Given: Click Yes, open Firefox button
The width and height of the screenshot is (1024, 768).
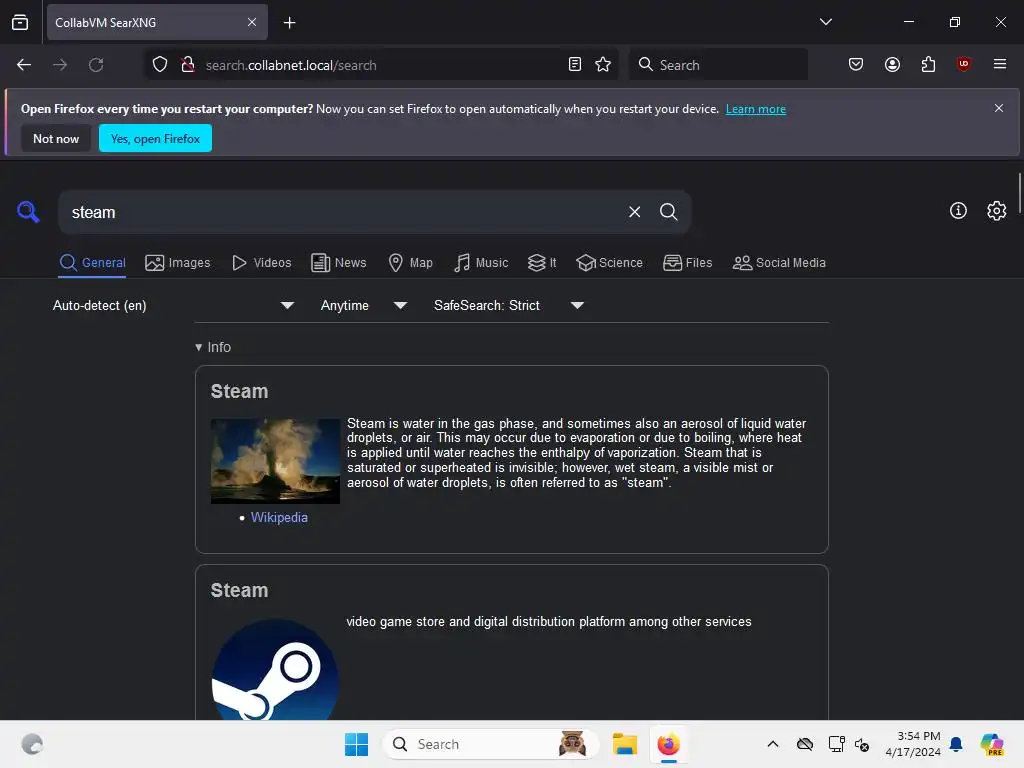Looking at the screenshot, I should click(155, 138).
